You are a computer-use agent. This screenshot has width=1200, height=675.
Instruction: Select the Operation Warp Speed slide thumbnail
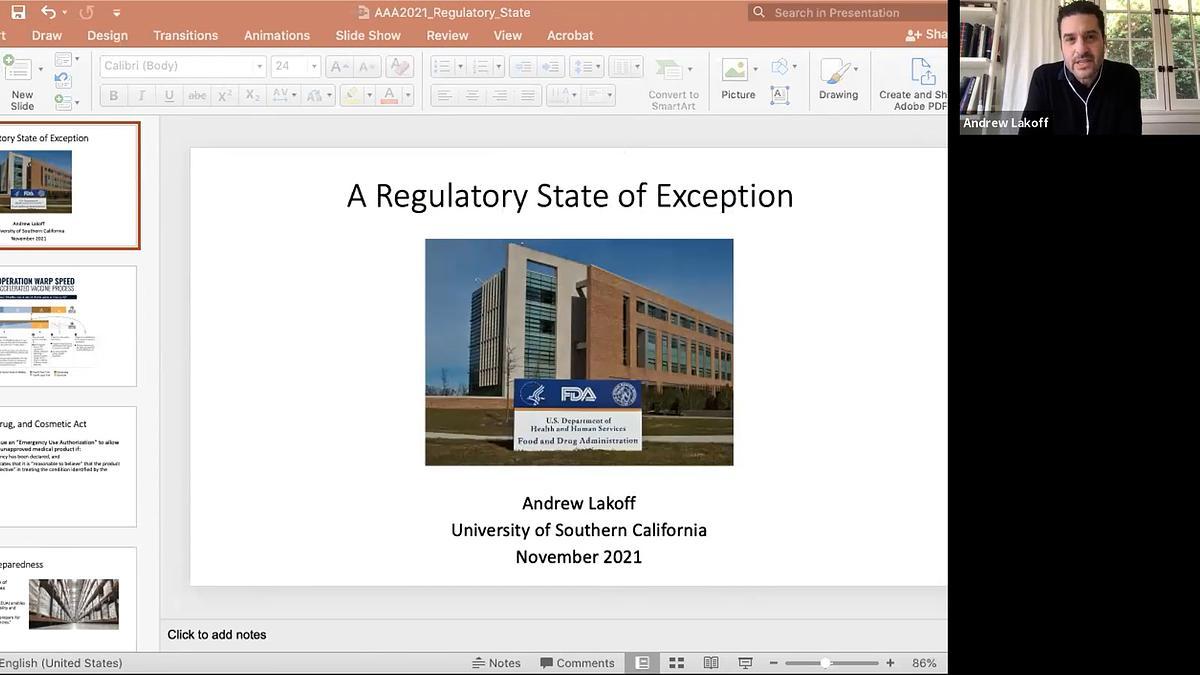tap(67, 326)
